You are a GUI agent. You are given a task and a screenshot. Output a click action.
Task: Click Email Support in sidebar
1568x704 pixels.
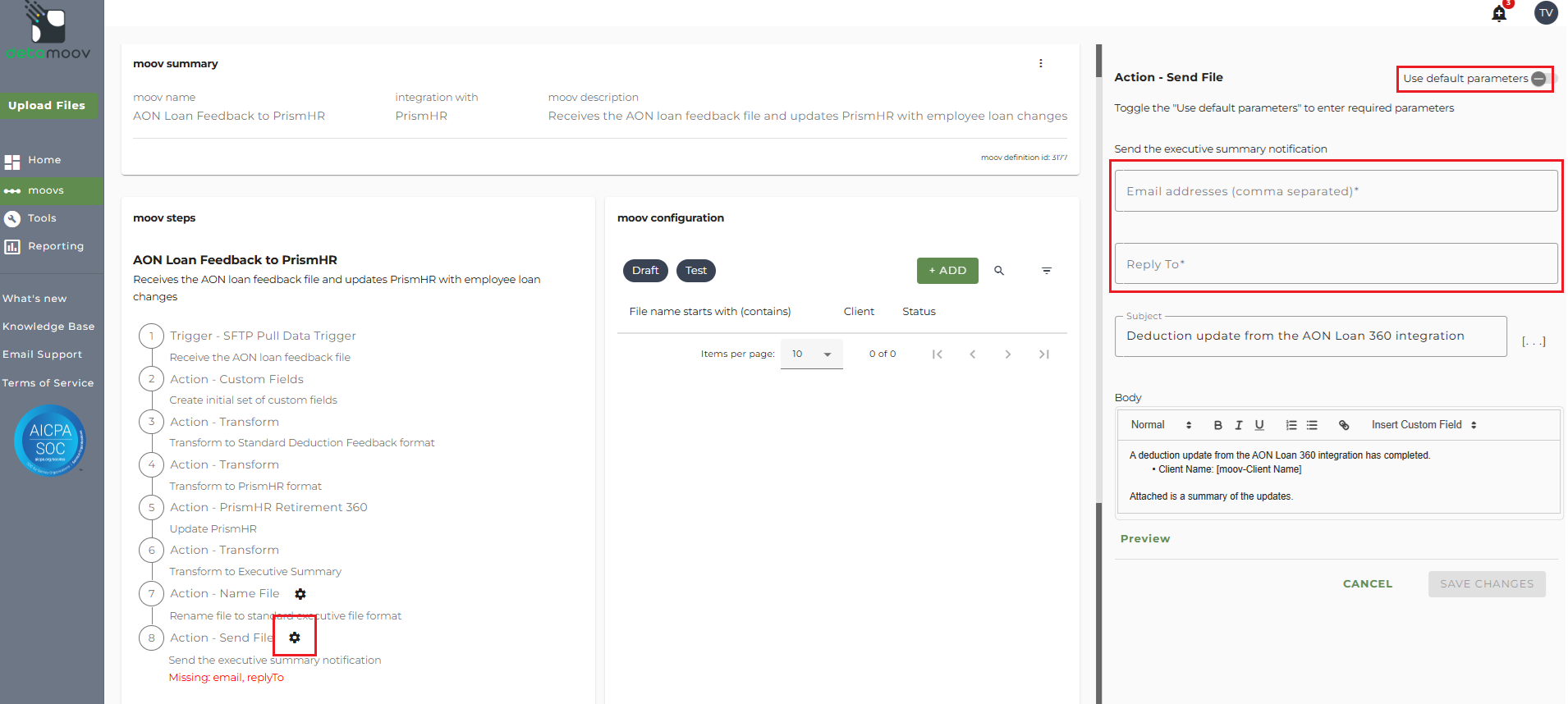point(42,354)
